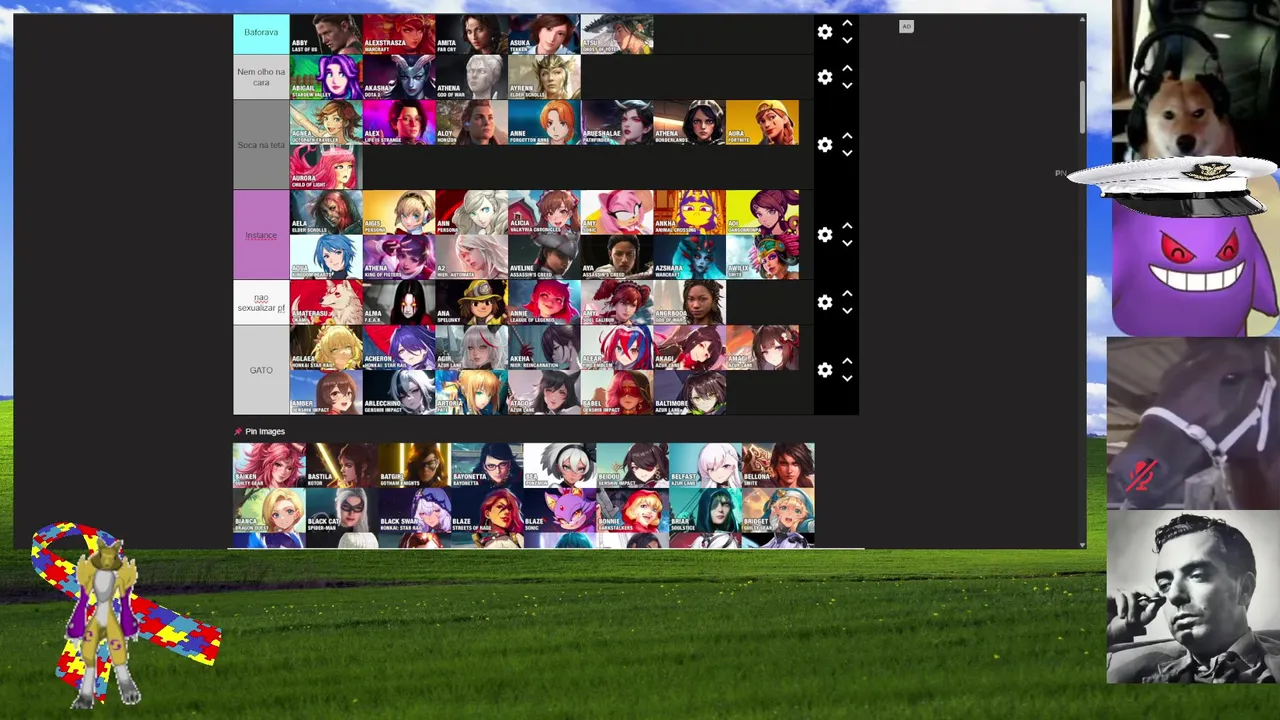Click the GATO tier label
Screen dimensions: 1280x720
(x=261, y=370)
